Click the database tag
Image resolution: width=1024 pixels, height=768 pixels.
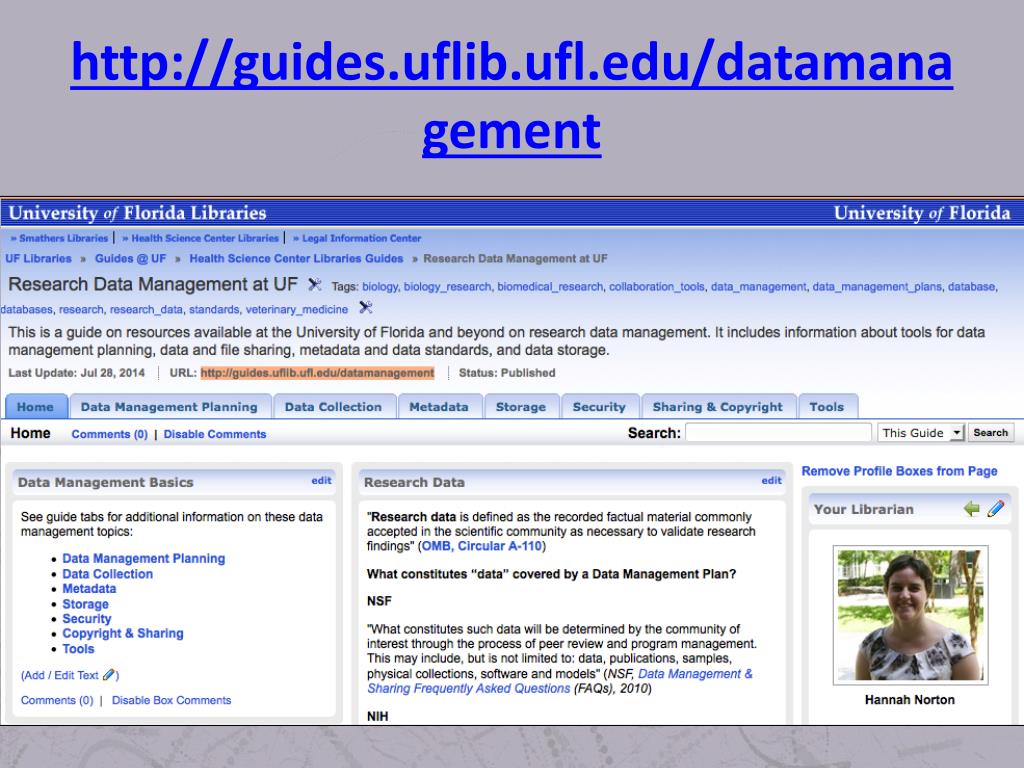pyautogui.click(x=971, y=286)
